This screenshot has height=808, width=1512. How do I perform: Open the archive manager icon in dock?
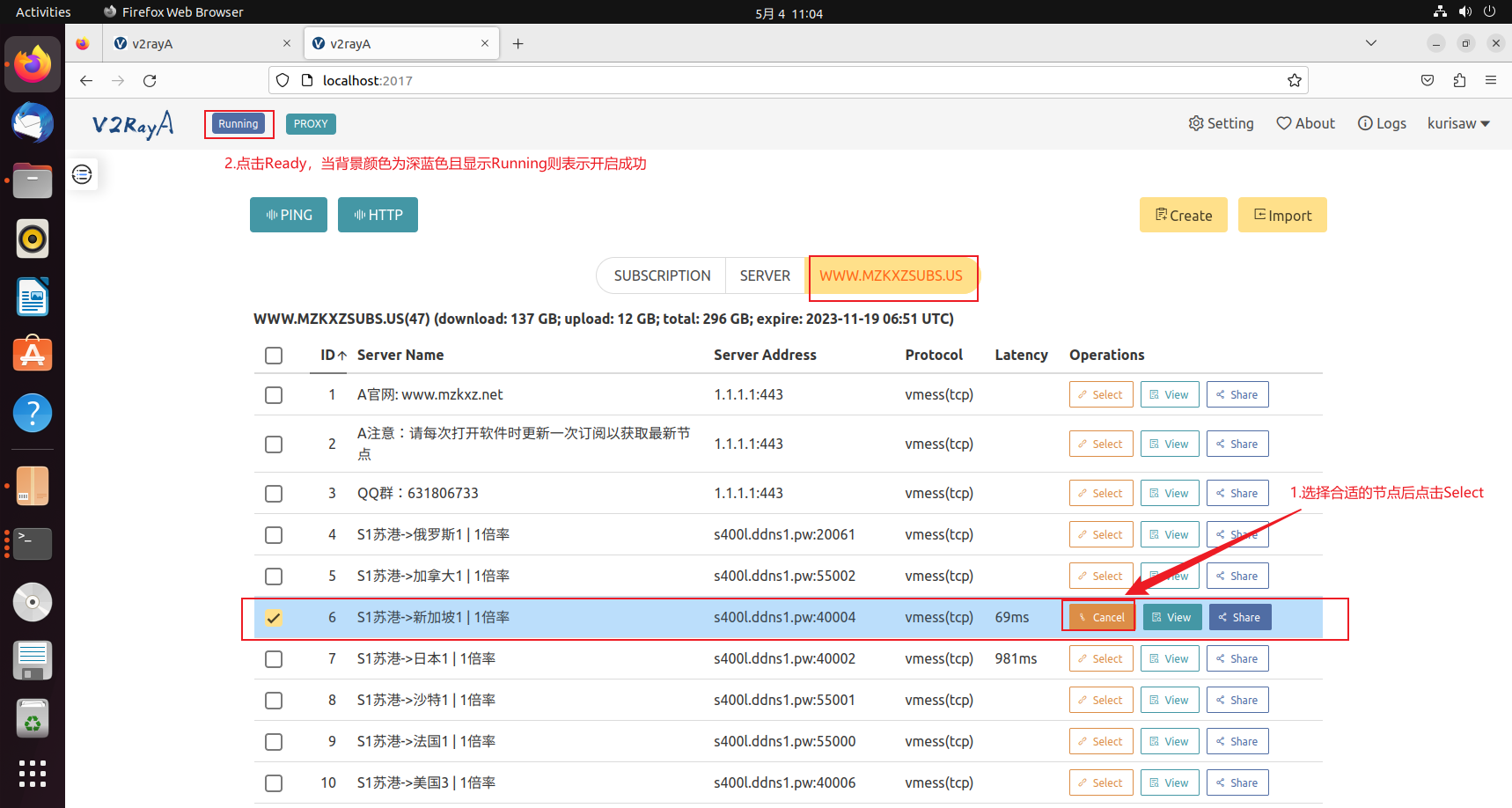(x=33, y=486)
